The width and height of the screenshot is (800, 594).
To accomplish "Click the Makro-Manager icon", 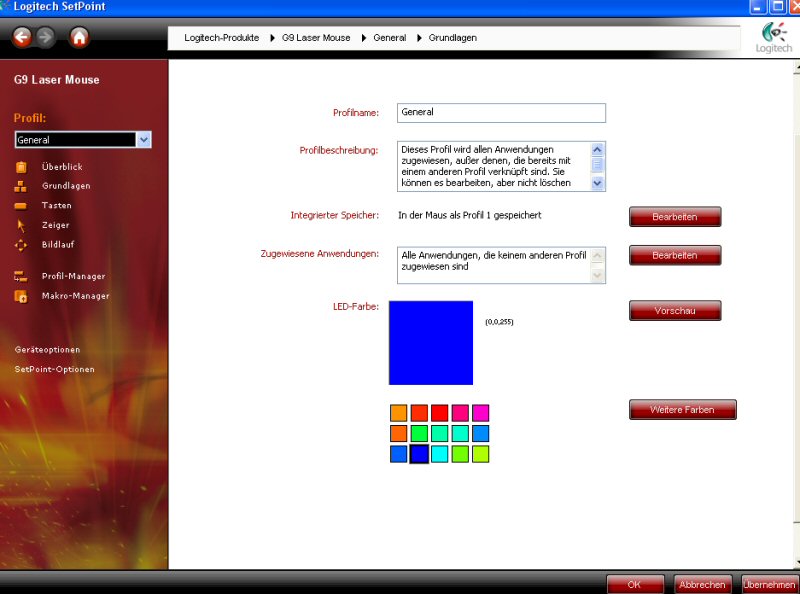I will [x=20, y=296].
